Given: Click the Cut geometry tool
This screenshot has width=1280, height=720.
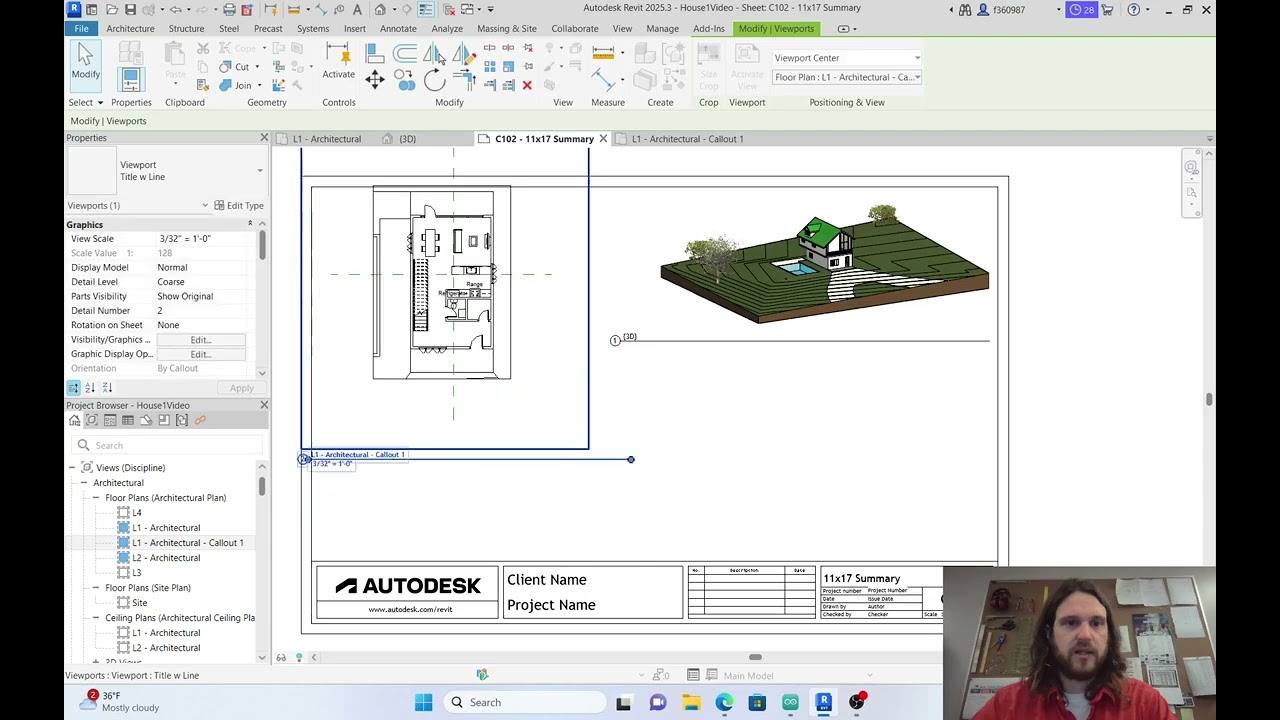Looking at the screenshot, I should point(236,67).
